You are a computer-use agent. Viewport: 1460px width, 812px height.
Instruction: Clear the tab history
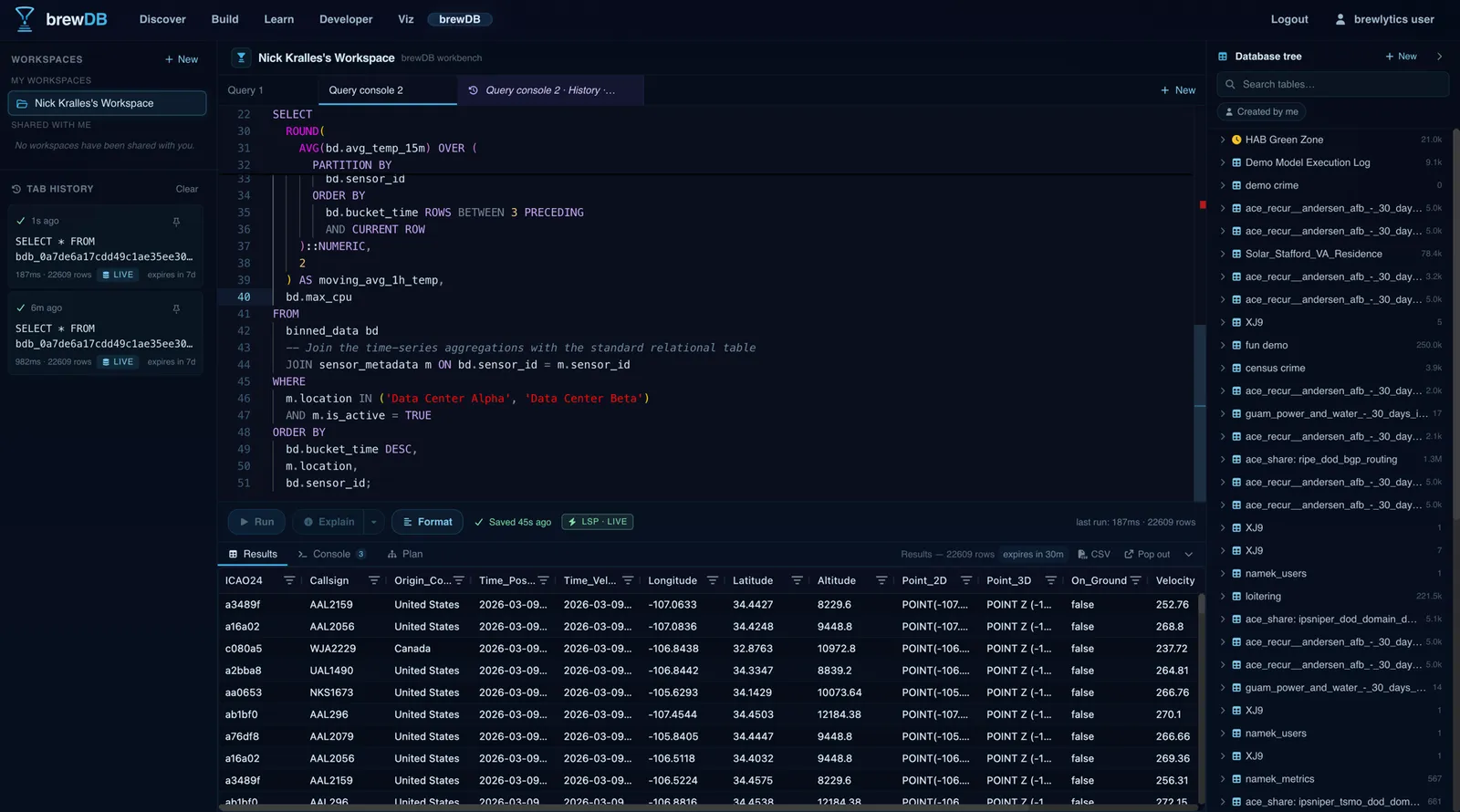187,189
